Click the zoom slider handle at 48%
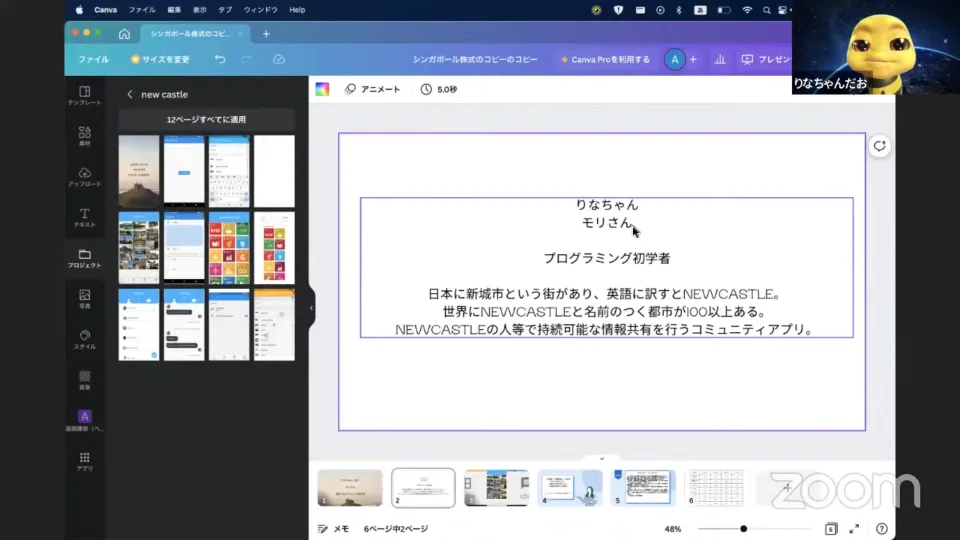 click(x=743, y=528)
